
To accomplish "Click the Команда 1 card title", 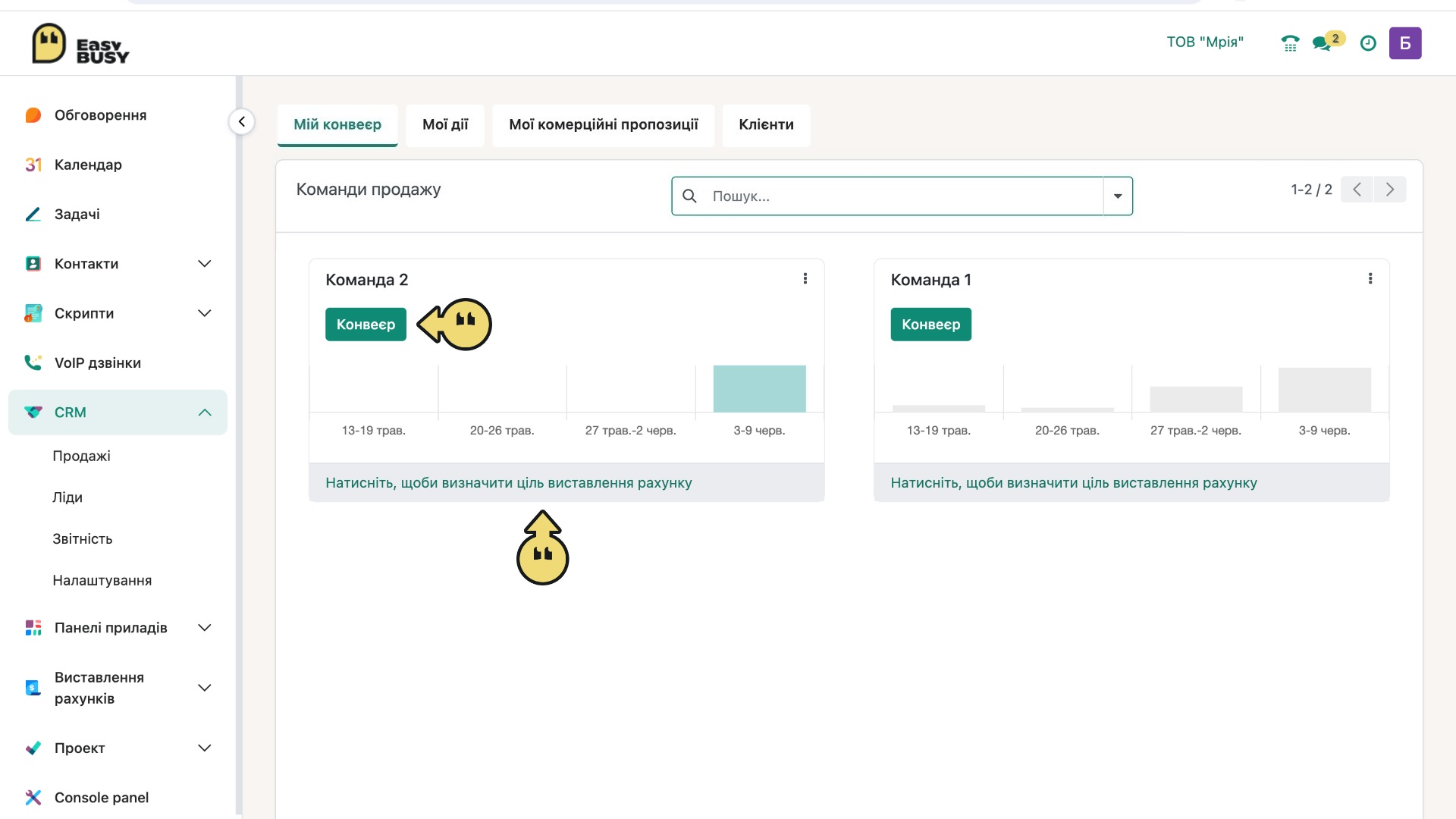I will click(930, 280).
